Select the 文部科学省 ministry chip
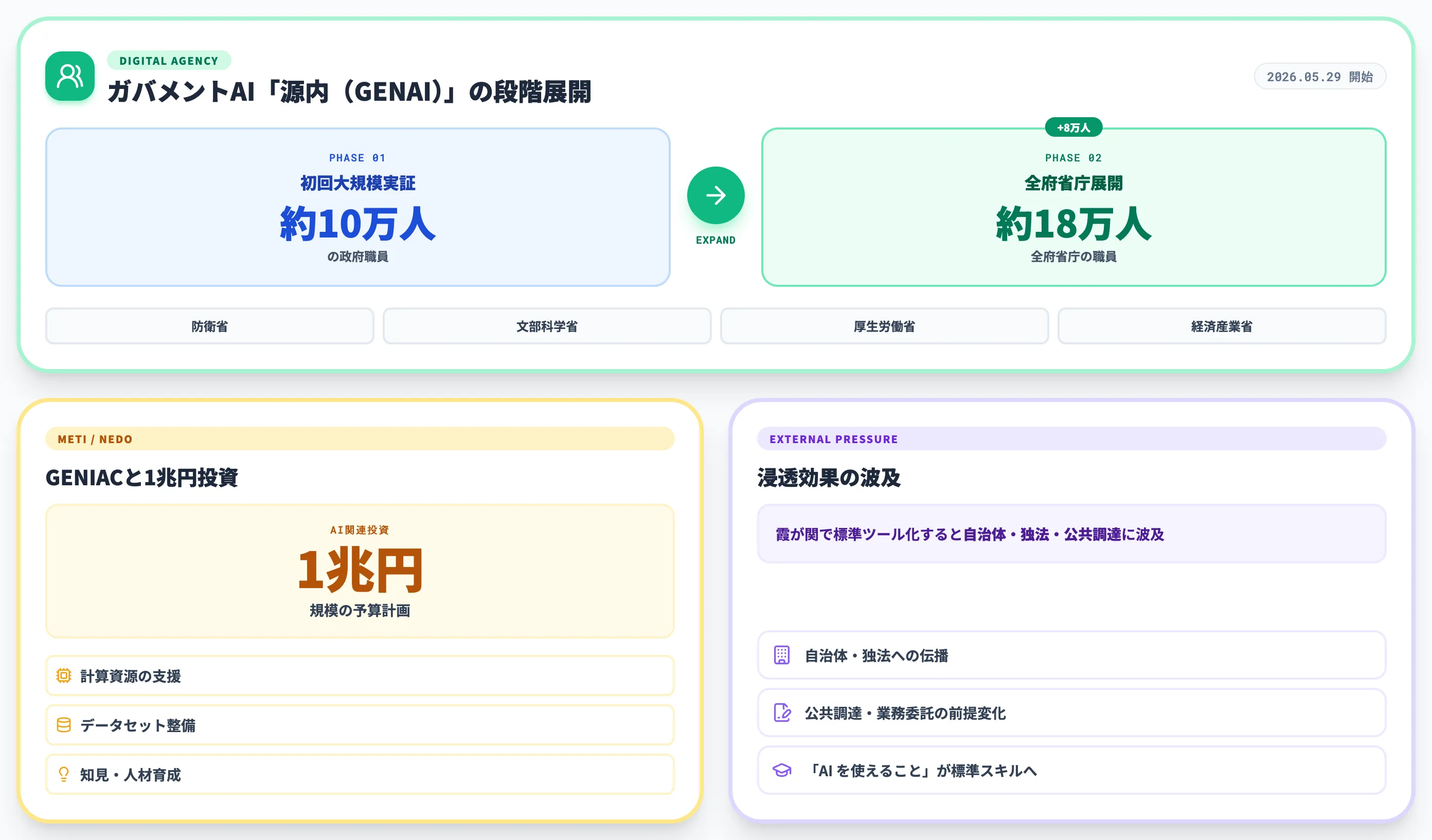This screenshot has height=840, width=1432. [x=547, y=326]
